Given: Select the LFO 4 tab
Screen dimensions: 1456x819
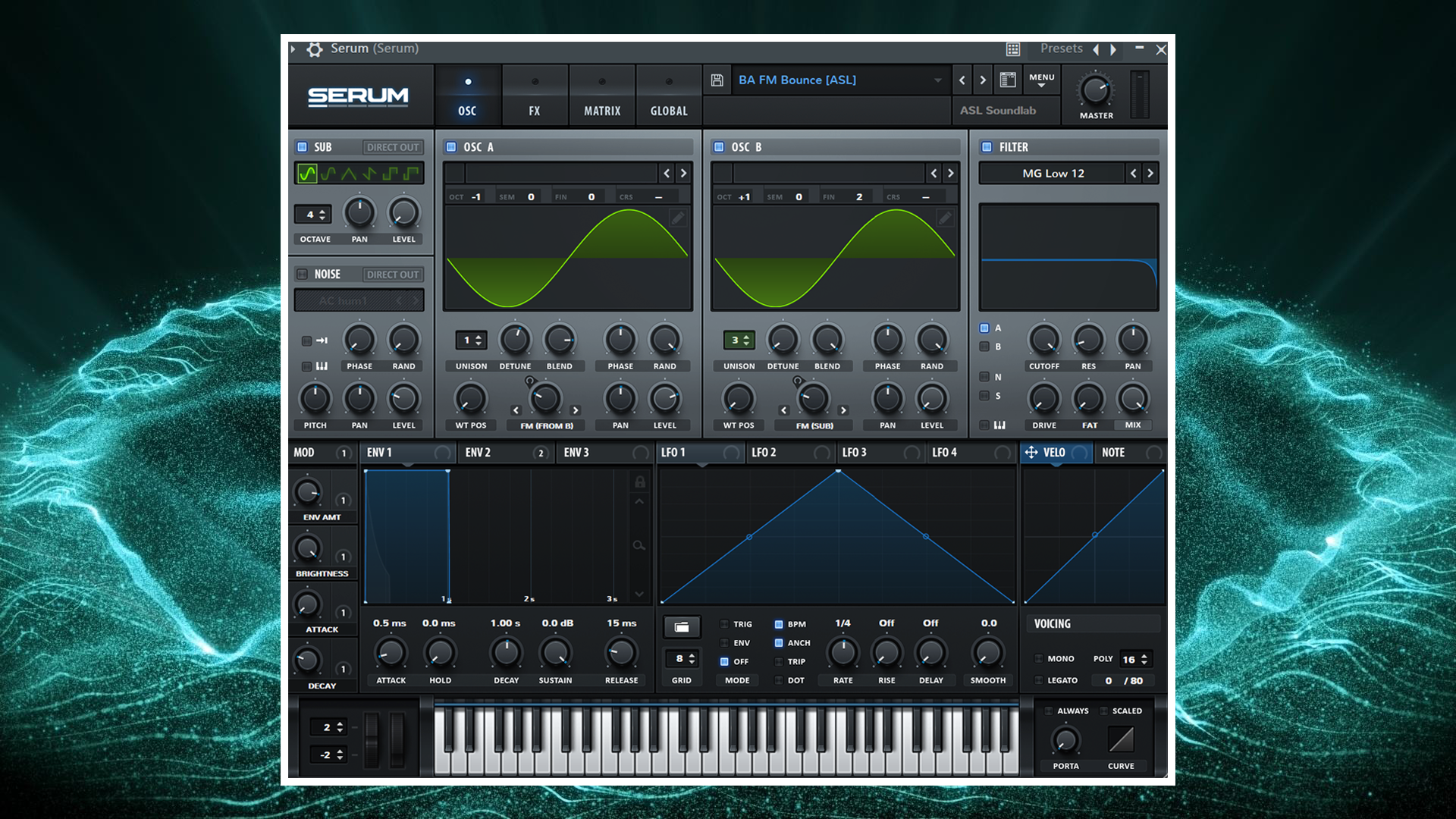Looking at the screenshot, I should 971,453.
